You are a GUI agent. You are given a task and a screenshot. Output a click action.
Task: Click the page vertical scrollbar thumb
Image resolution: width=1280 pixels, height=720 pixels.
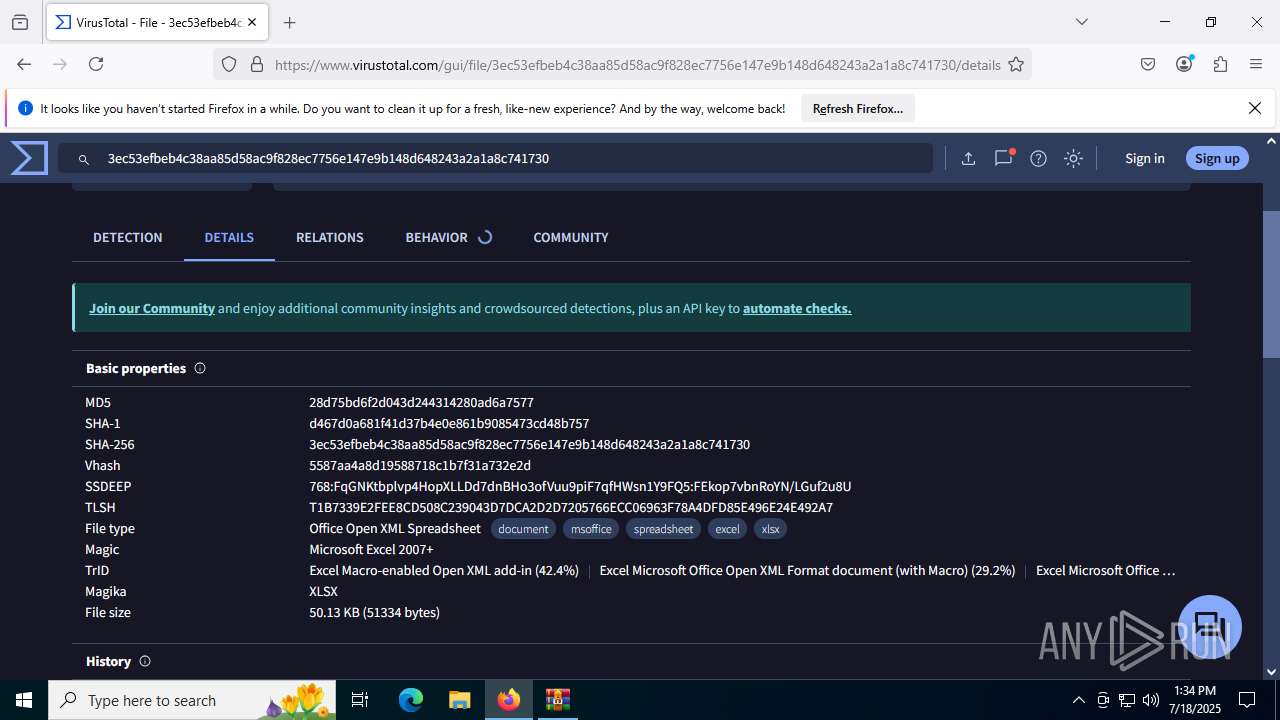1271,284
